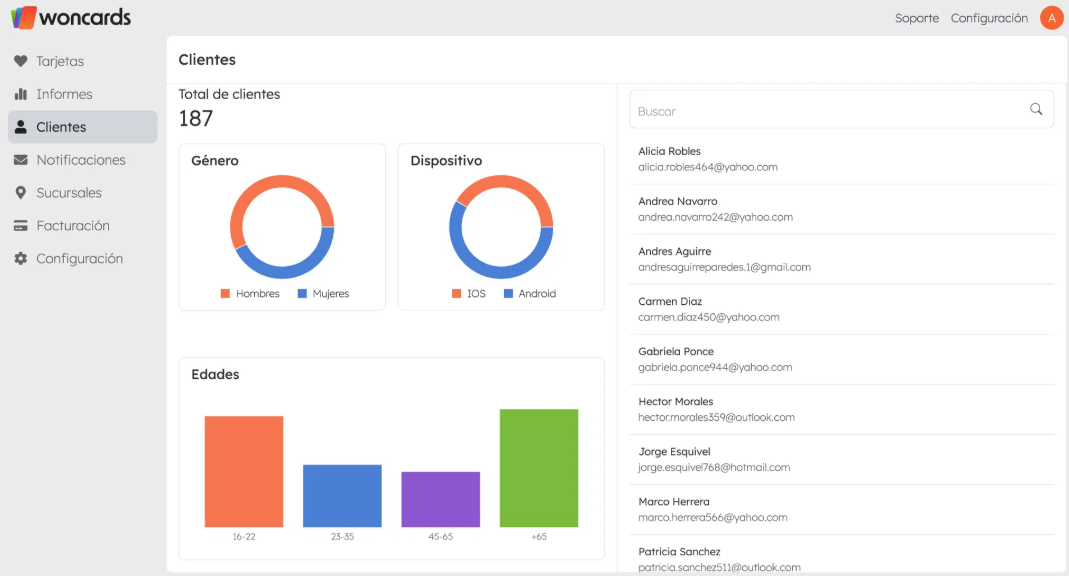Click the Configuración gear icon in sidebar
1069x576 pixels.
point(20,258)
